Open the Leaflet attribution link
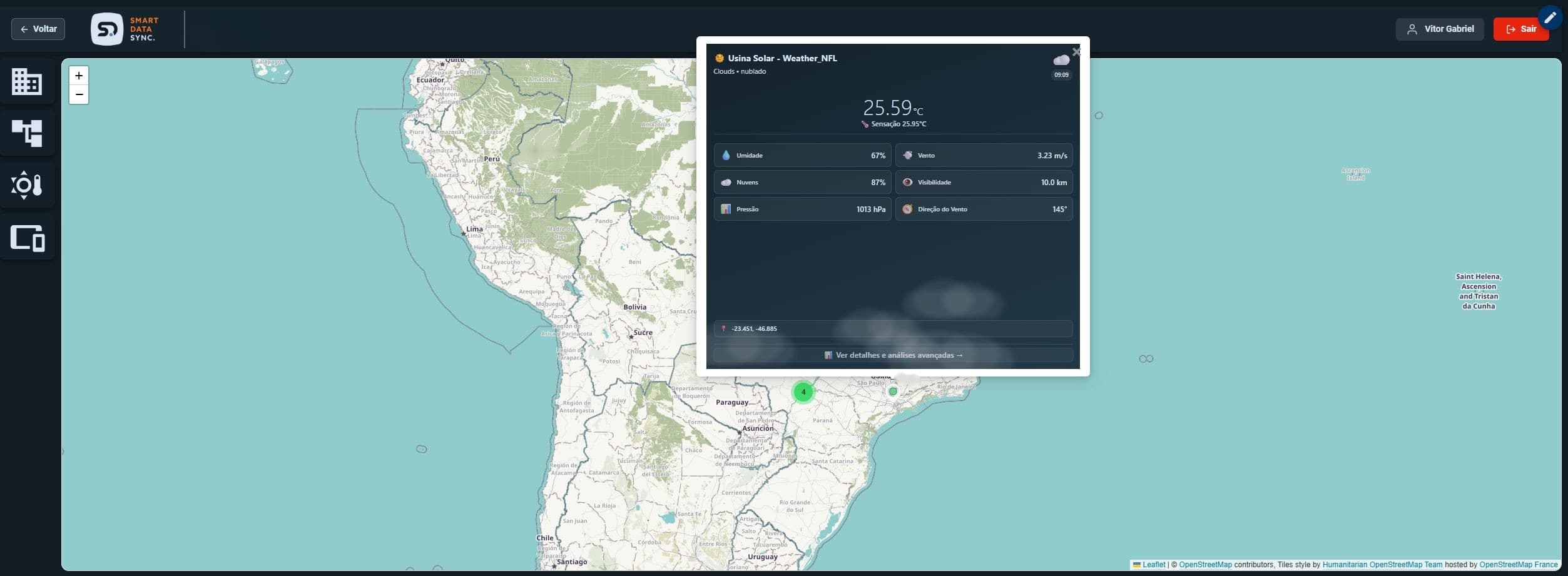 coord(1153,565)
